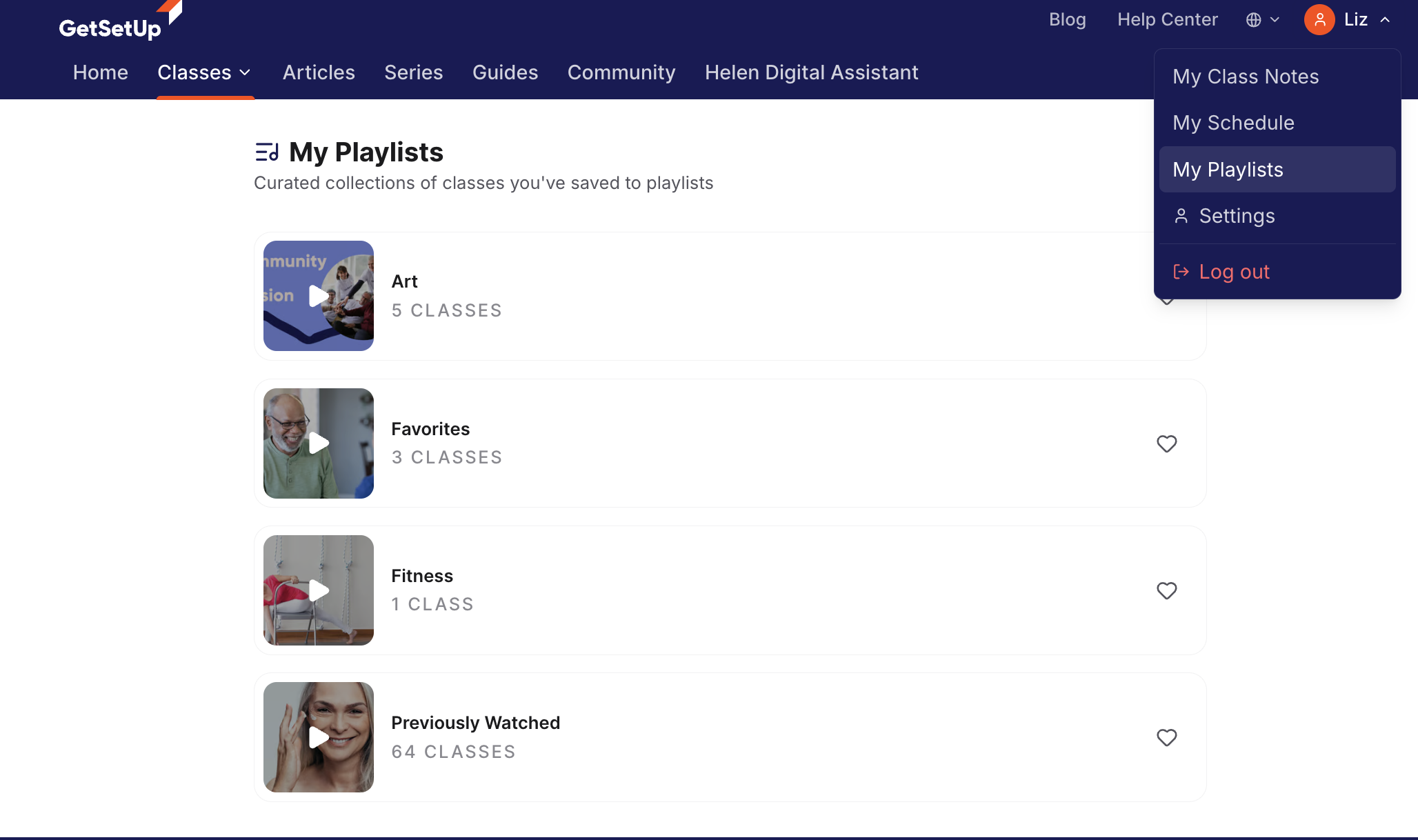Open the globe language selector

[x=1253, y=20]
